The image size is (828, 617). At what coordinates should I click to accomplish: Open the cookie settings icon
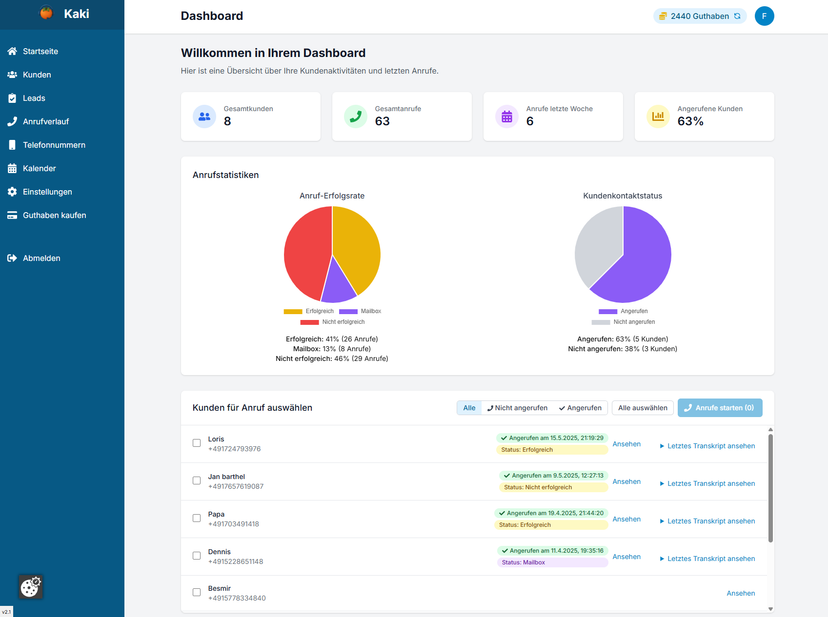[30, 587]
